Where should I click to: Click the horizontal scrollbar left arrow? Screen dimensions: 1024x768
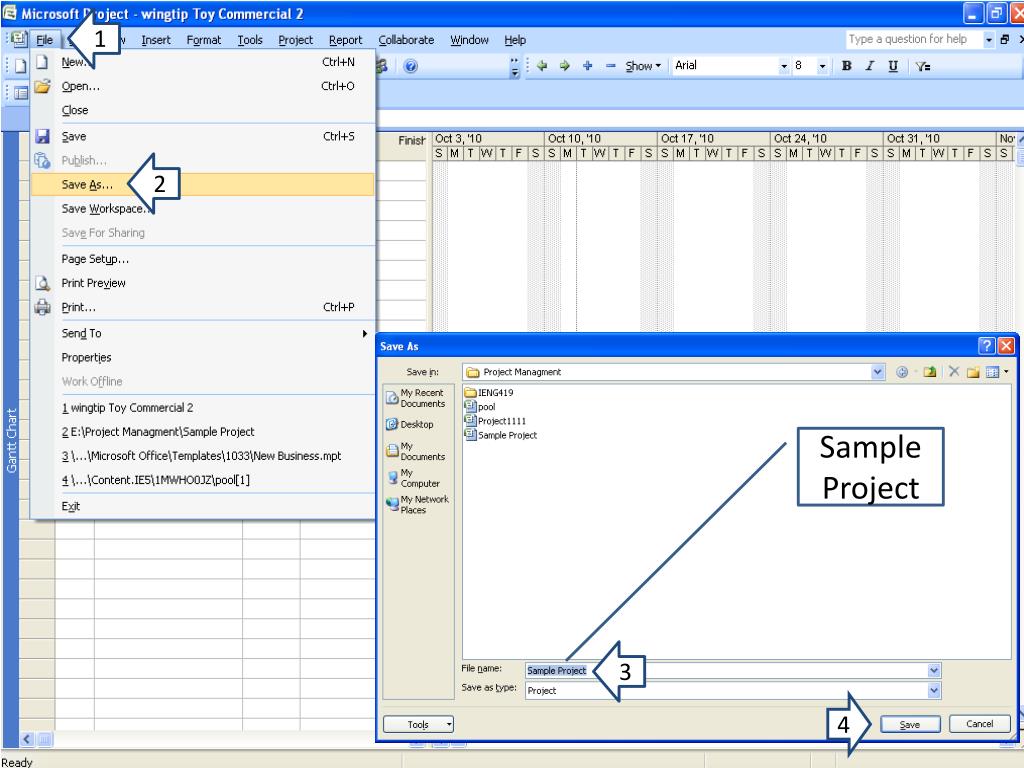tap(27, 739)
